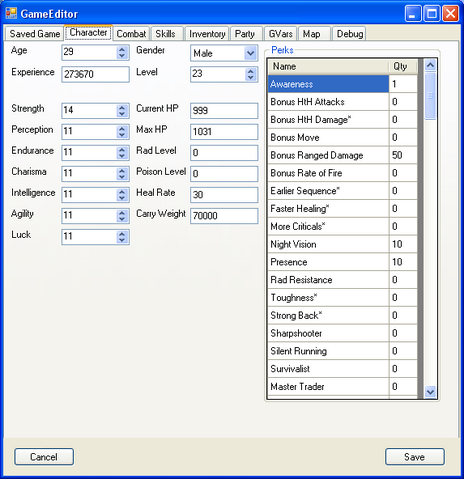Click the Heal Rate field
Viewport: 464px width, 479px height.
pyautogui.click(x=224, y=195)
